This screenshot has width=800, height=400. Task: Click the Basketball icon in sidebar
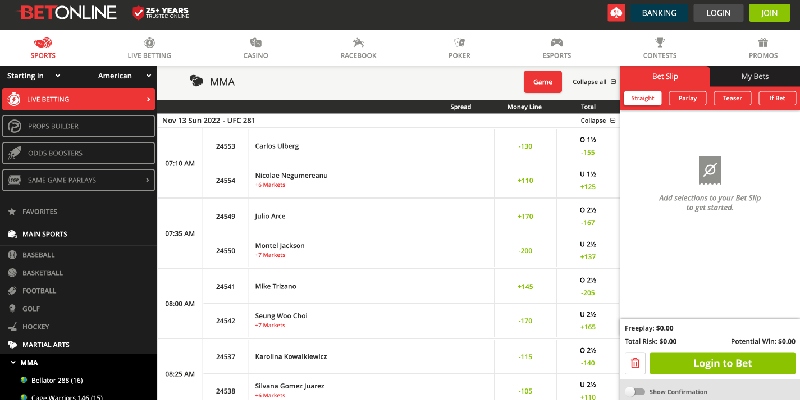click(12, 272)
